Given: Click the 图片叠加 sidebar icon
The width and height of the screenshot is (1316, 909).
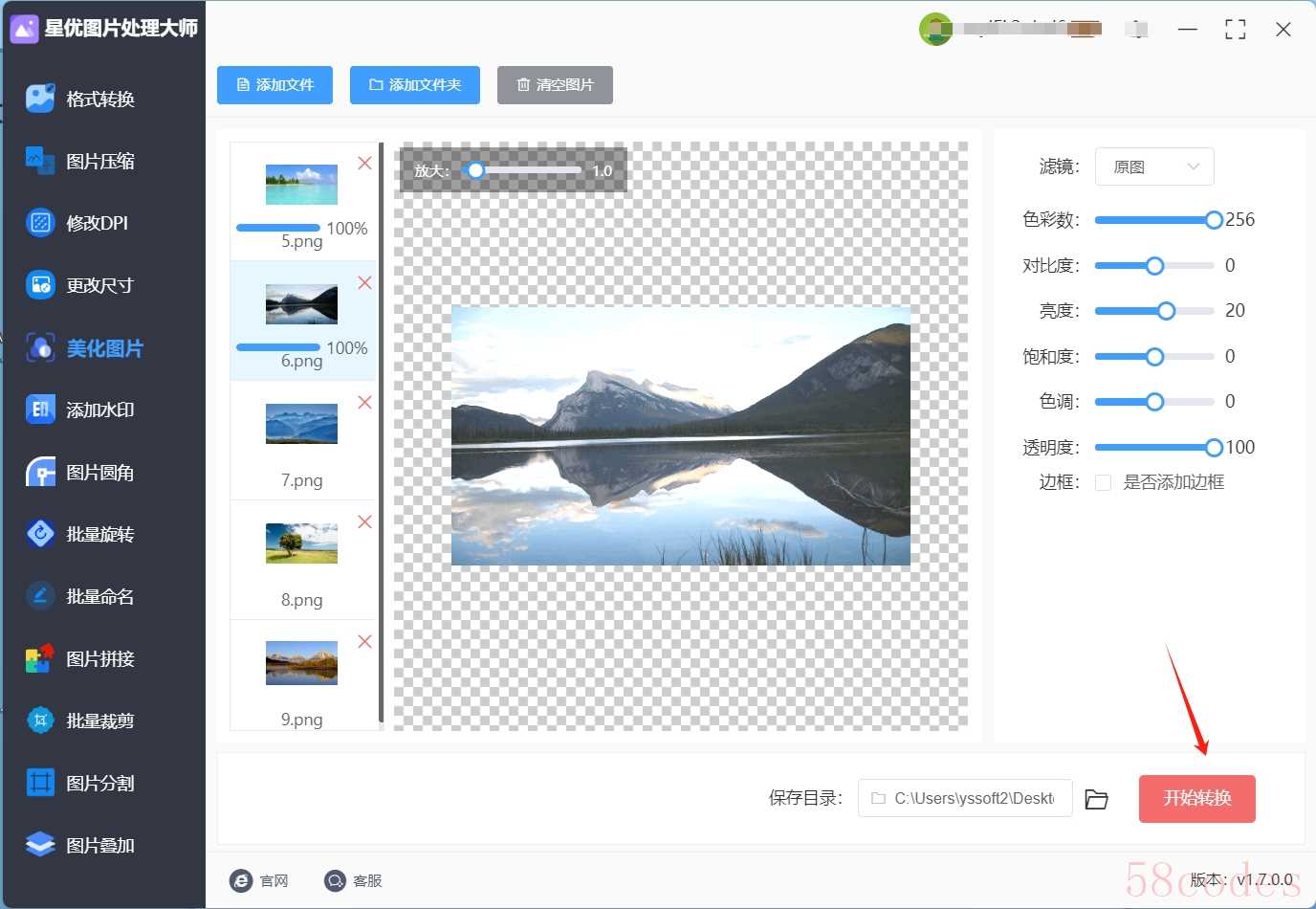Looking at the screenshot, I should click(40, 845).
